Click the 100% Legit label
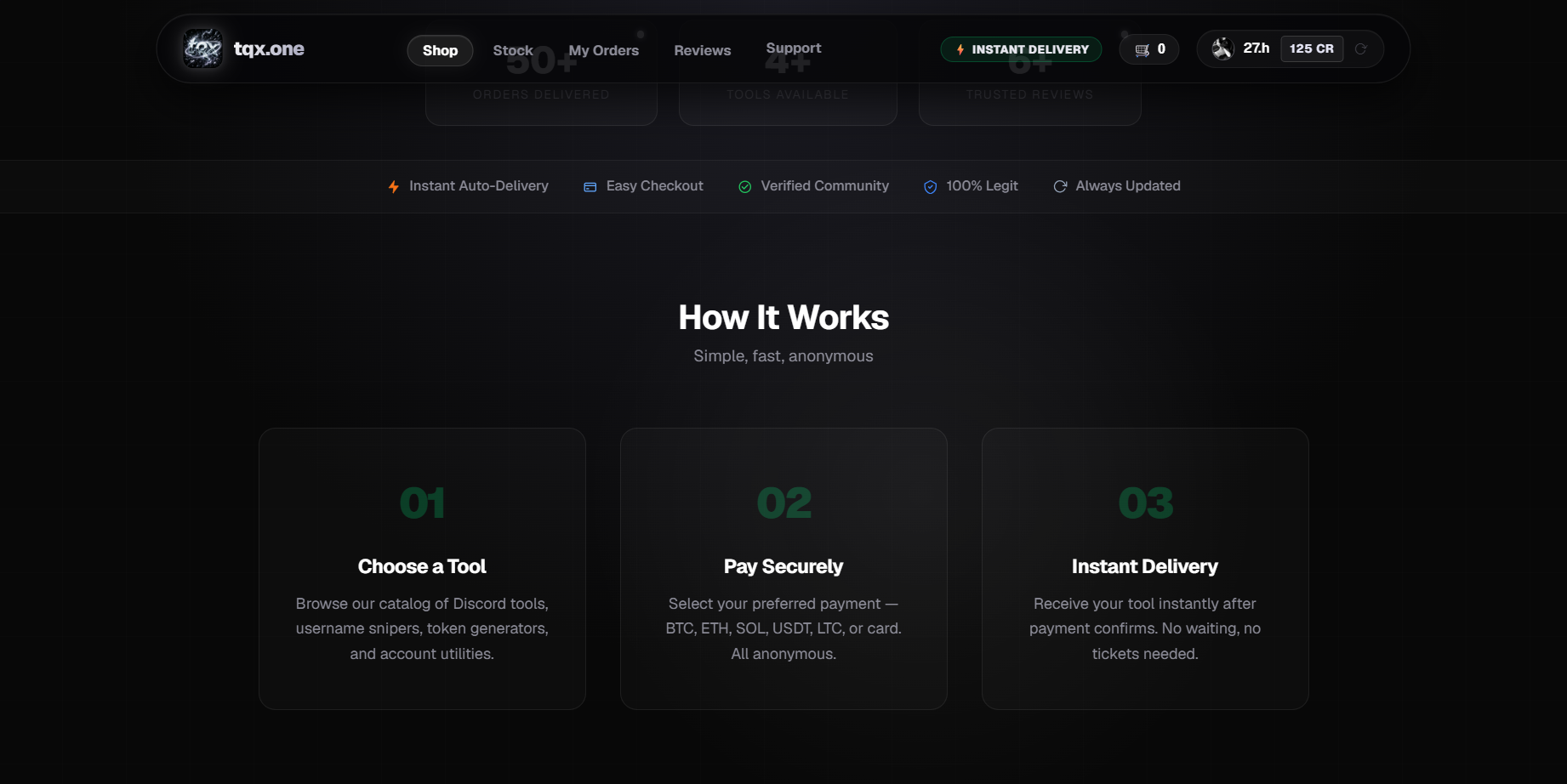This screenshot has width=1567, height=784. (982, 185)
